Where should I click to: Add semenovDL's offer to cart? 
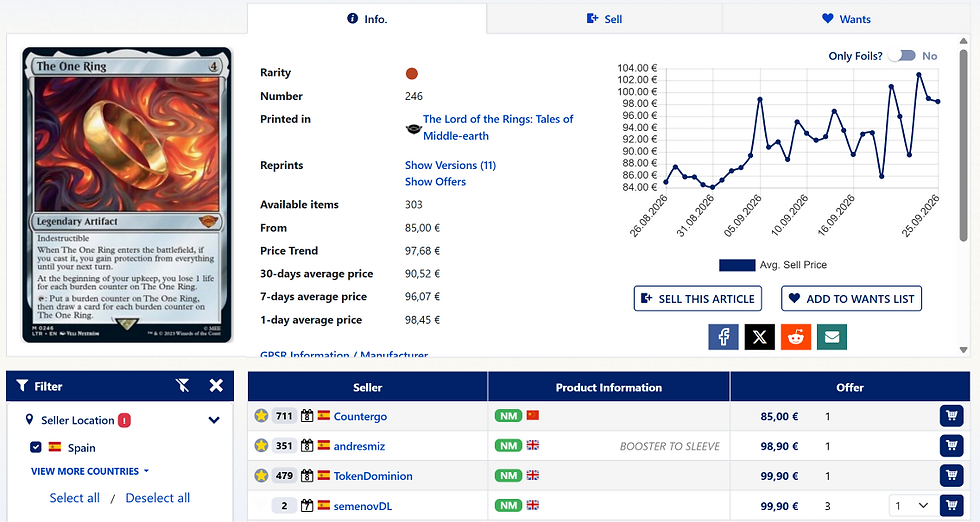click(951, 505)
